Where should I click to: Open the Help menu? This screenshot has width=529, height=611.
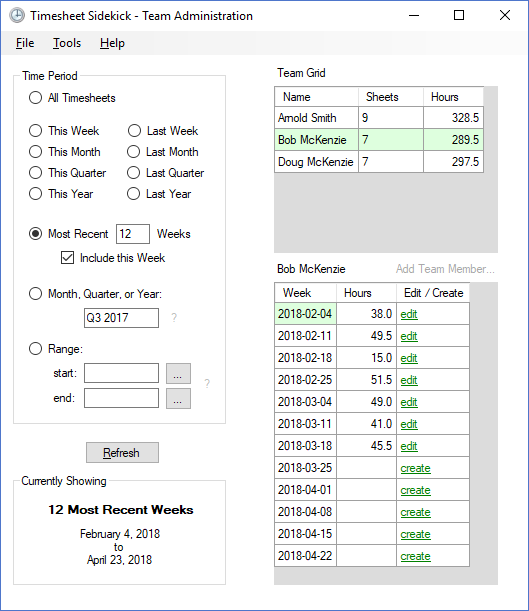[x=112, y=43]
